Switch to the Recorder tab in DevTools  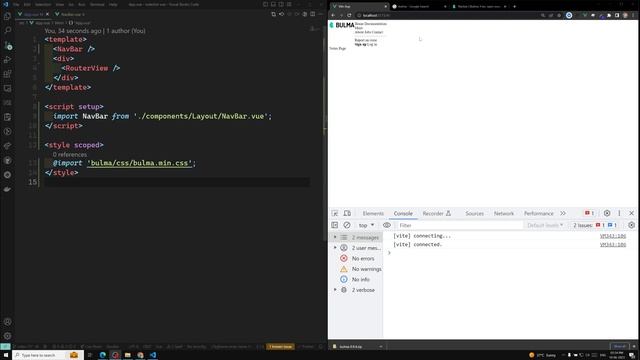(x=436, y=213)
